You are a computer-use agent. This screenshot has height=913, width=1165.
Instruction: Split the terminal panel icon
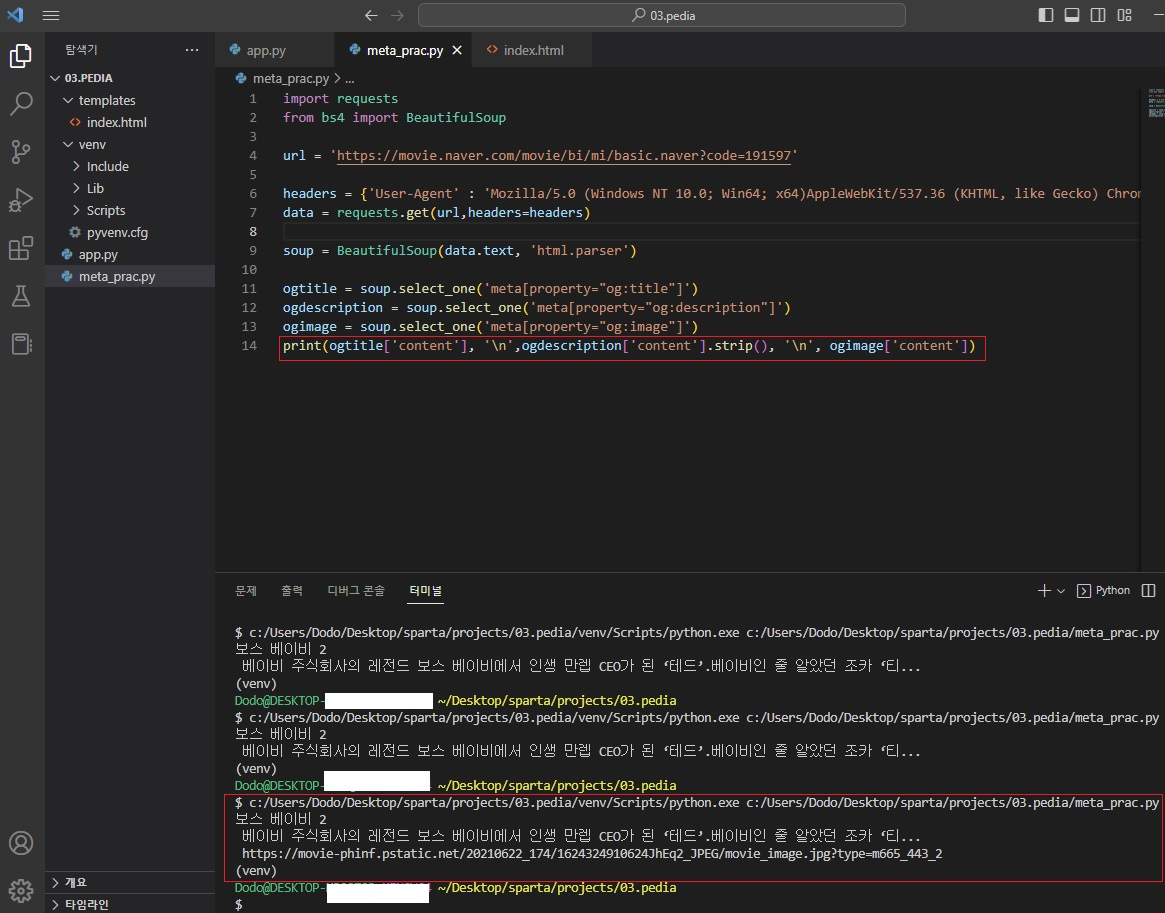pos(1148,591)
